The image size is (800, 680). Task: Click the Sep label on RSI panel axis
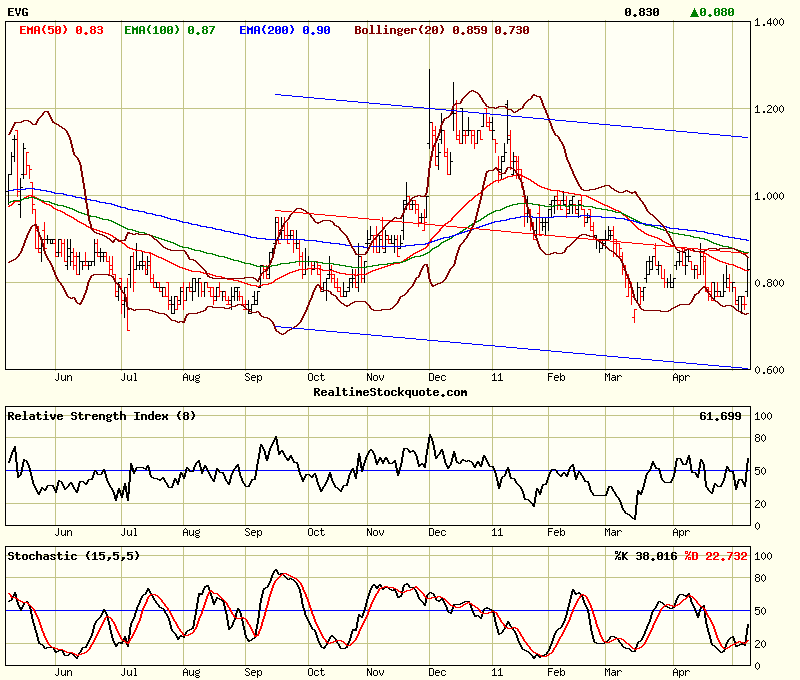coord(253,533)
